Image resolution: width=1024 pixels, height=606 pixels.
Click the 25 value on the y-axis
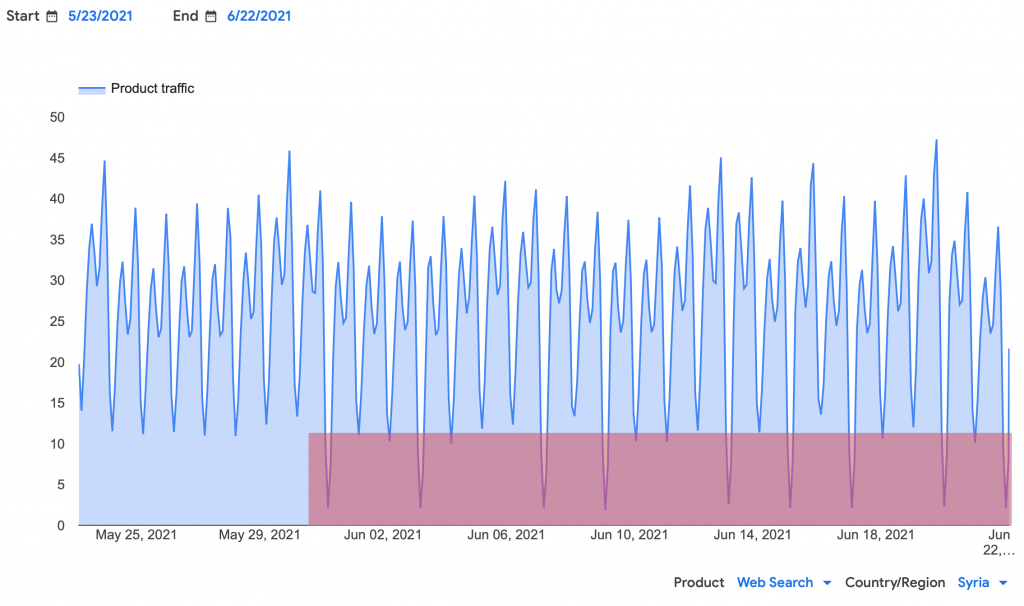click(x=57, y=321)
